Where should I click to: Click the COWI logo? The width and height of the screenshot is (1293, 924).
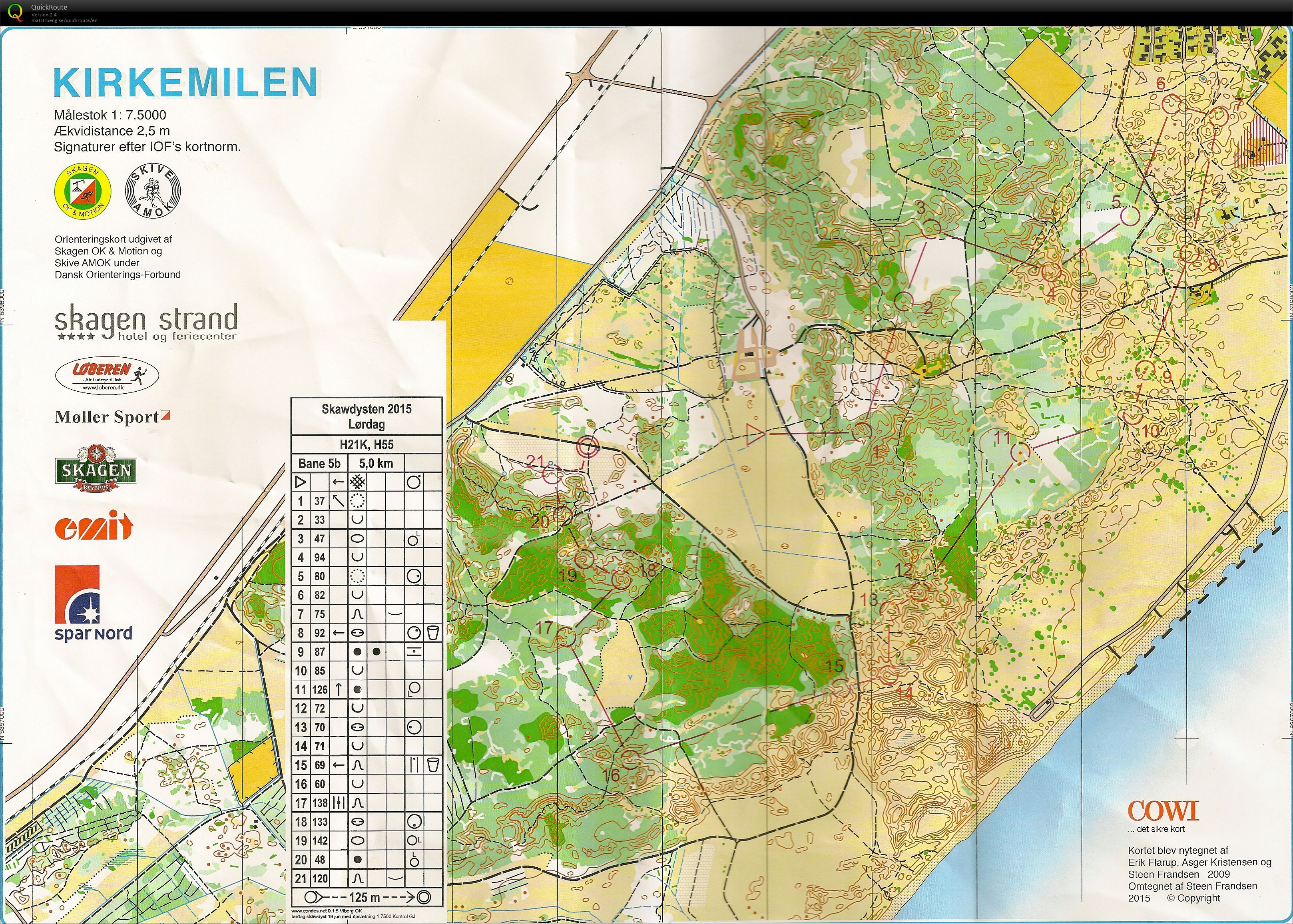coord(1164,811)
